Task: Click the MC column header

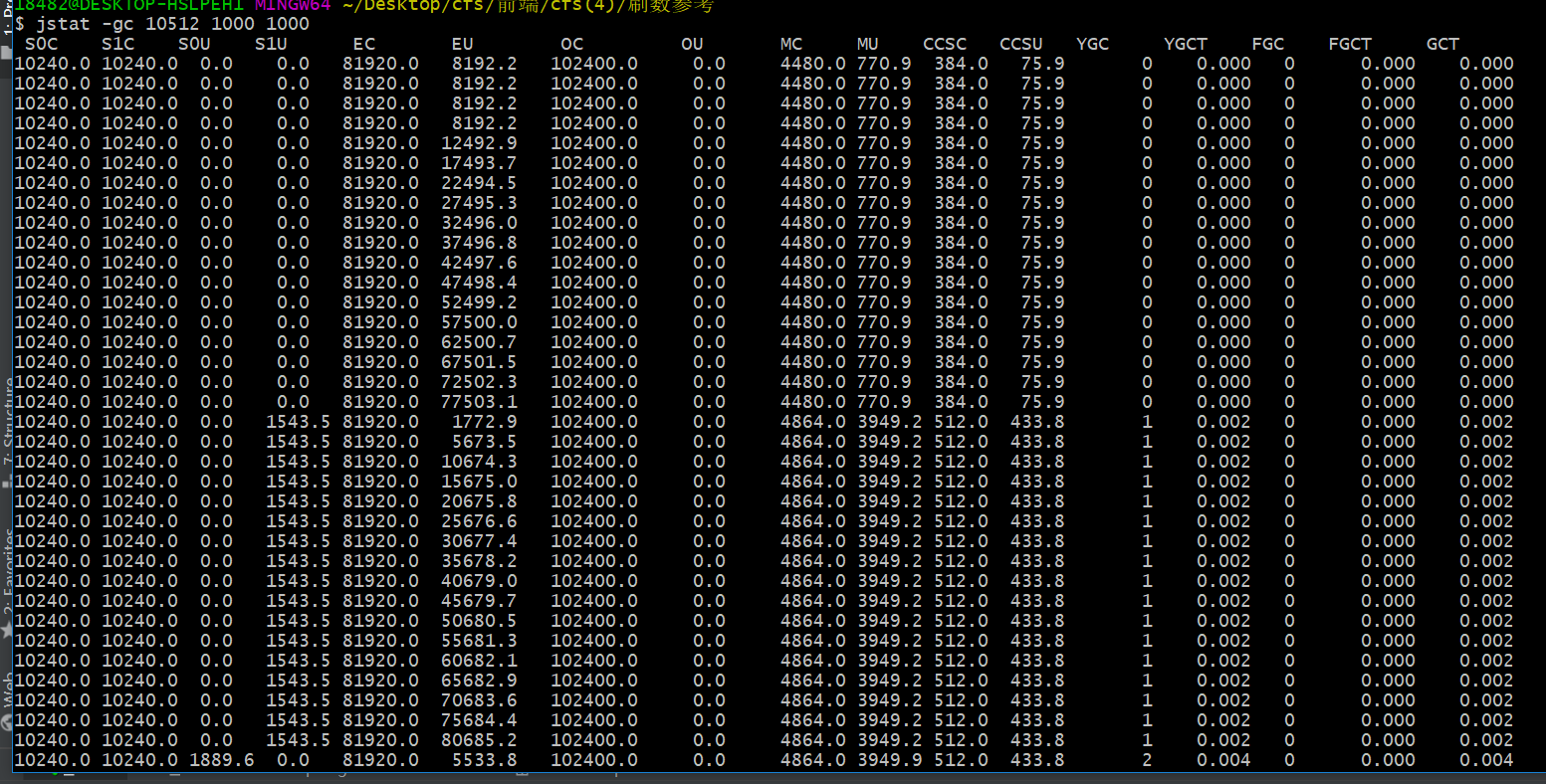Action: pyautogui.click(x=791, y=44)
